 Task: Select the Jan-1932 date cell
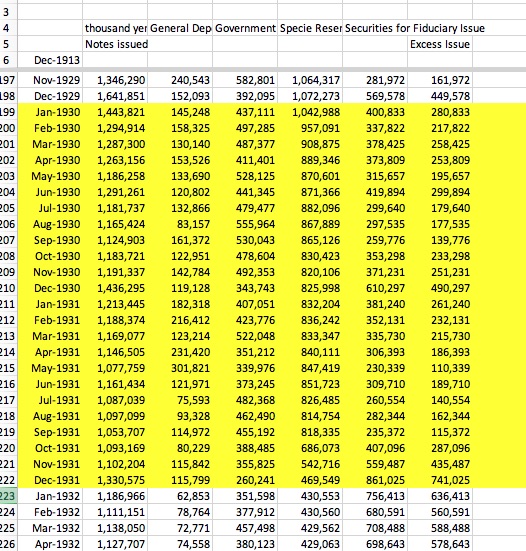(x=50, y=496)
